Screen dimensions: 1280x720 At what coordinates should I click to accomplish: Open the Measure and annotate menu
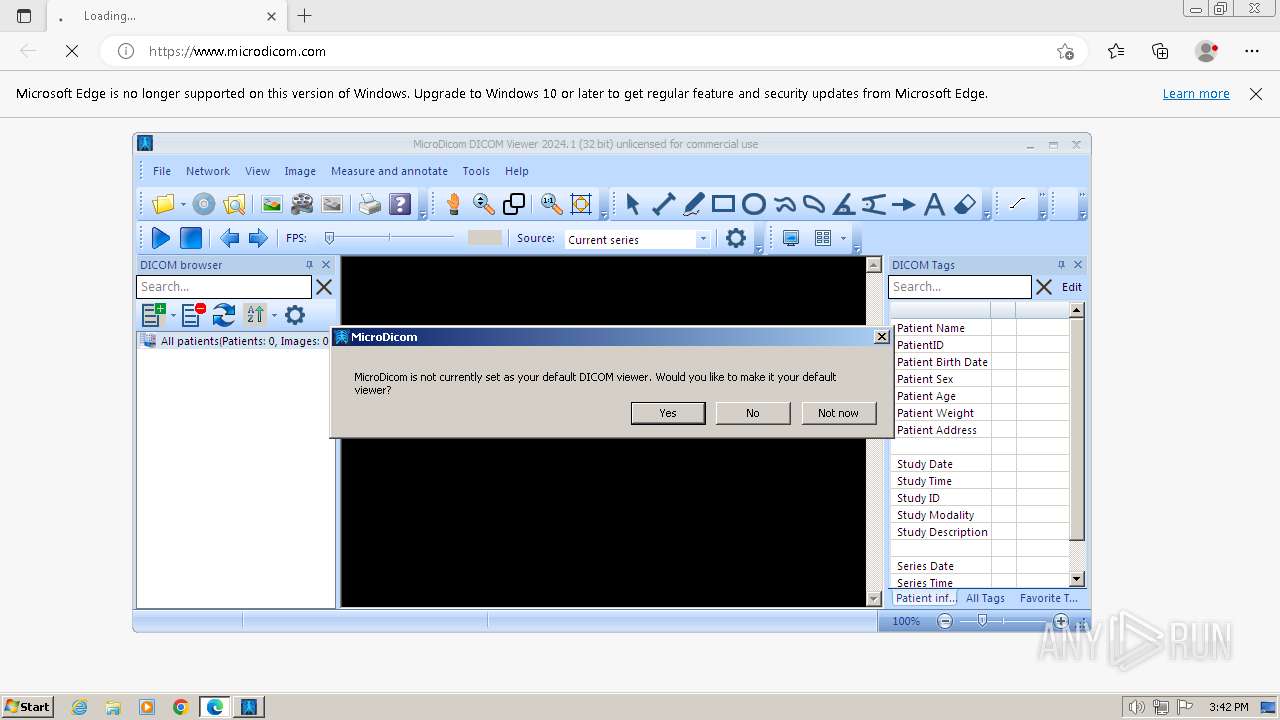(x=389, y=171)
